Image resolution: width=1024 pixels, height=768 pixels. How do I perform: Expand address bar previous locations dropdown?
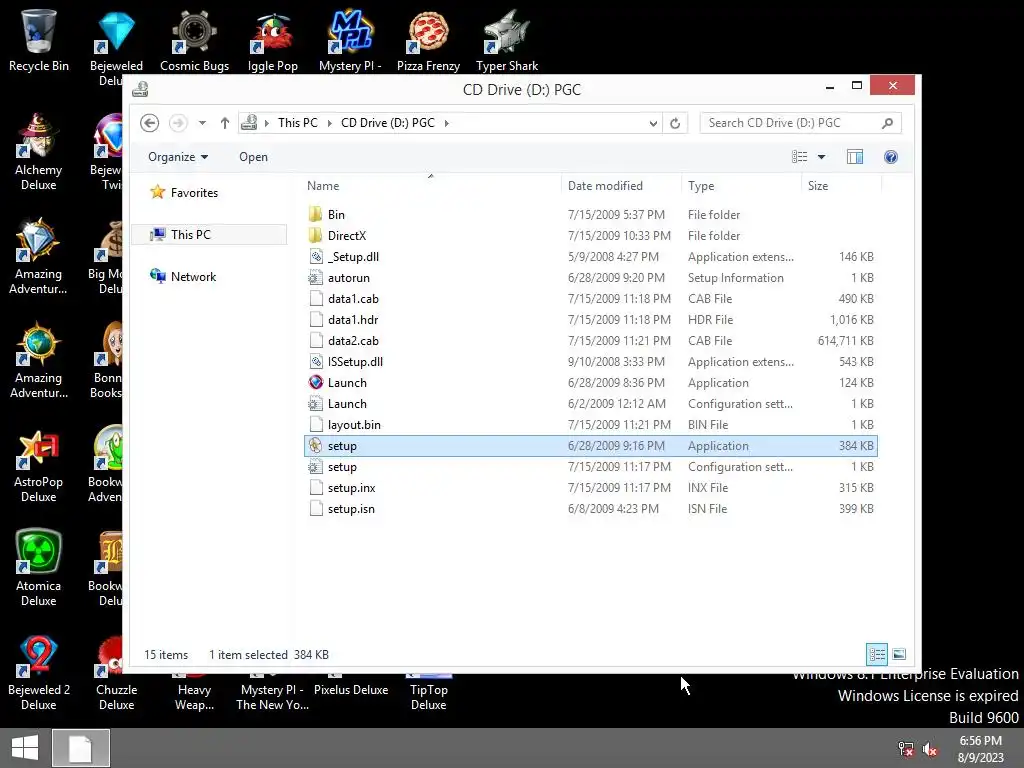pos(652,123)
